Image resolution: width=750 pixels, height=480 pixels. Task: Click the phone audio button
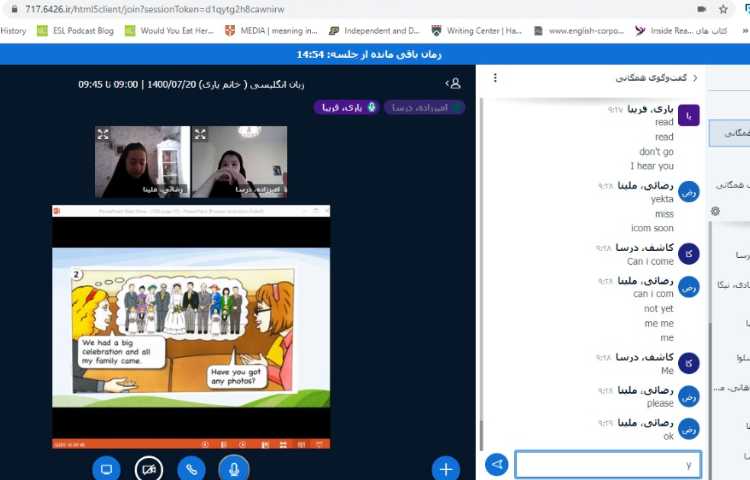(x=191, y=468)
